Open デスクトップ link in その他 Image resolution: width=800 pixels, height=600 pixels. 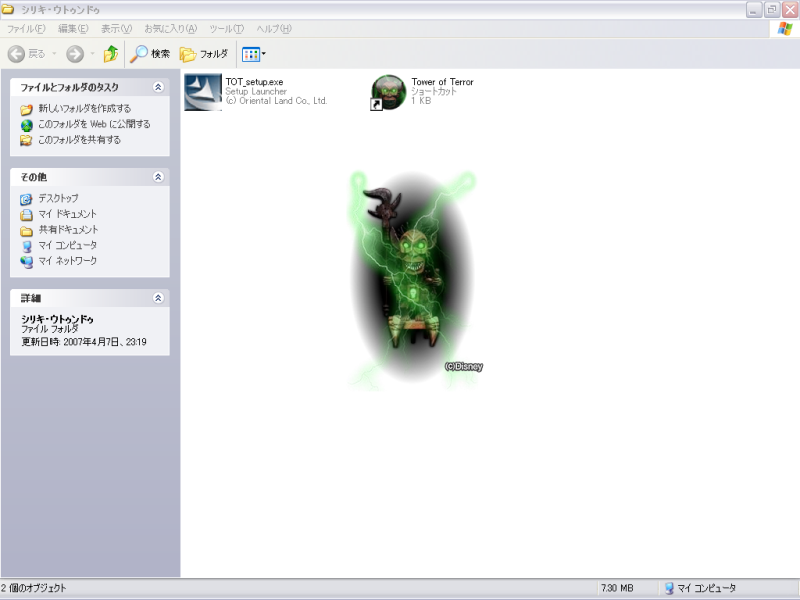[x=59, y=198]
